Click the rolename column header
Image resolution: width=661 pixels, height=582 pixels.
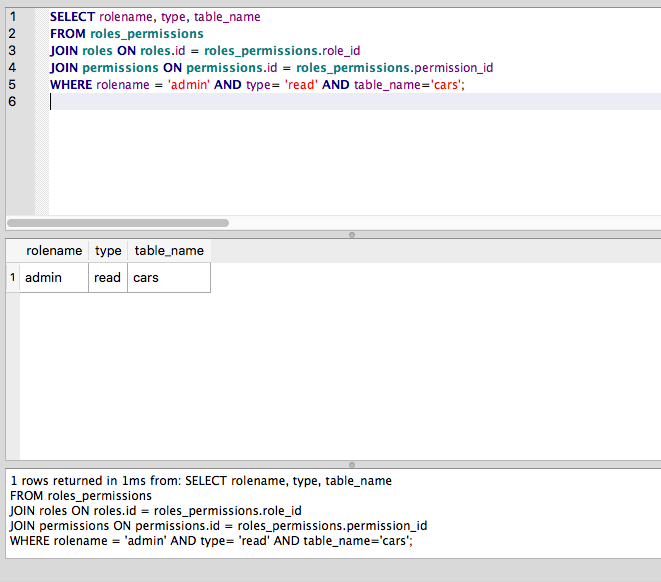point(54,251)
